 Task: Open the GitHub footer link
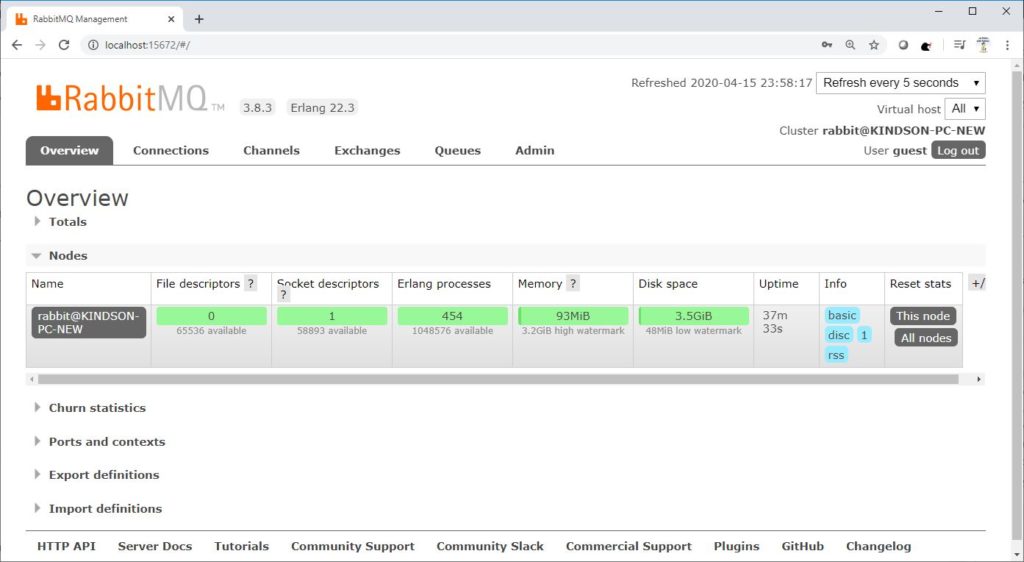(x=803, y=546)
